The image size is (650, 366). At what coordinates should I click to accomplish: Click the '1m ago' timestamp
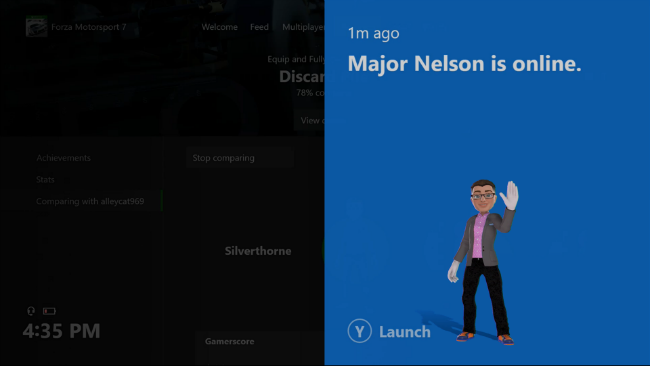tap(374, 33)
